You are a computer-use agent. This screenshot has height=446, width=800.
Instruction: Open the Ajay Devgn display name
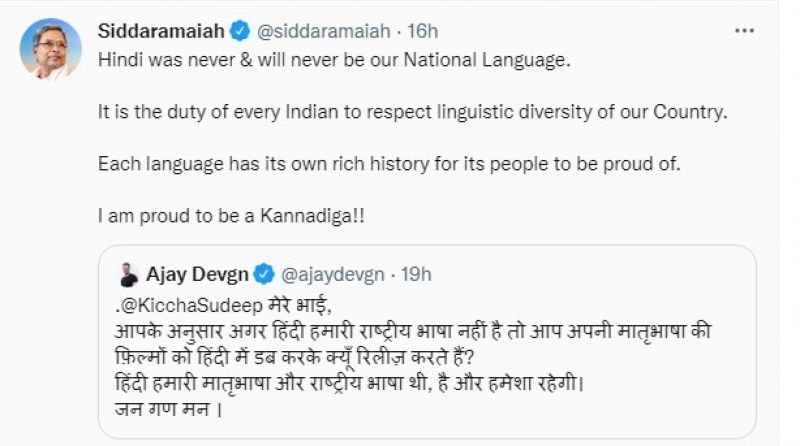(x=196, y=272)
